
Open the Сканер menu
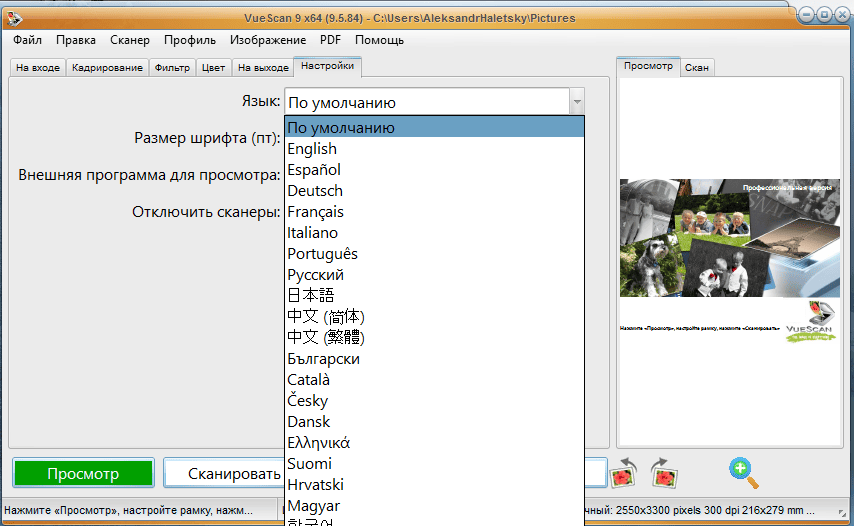click(x=130, y=40)
